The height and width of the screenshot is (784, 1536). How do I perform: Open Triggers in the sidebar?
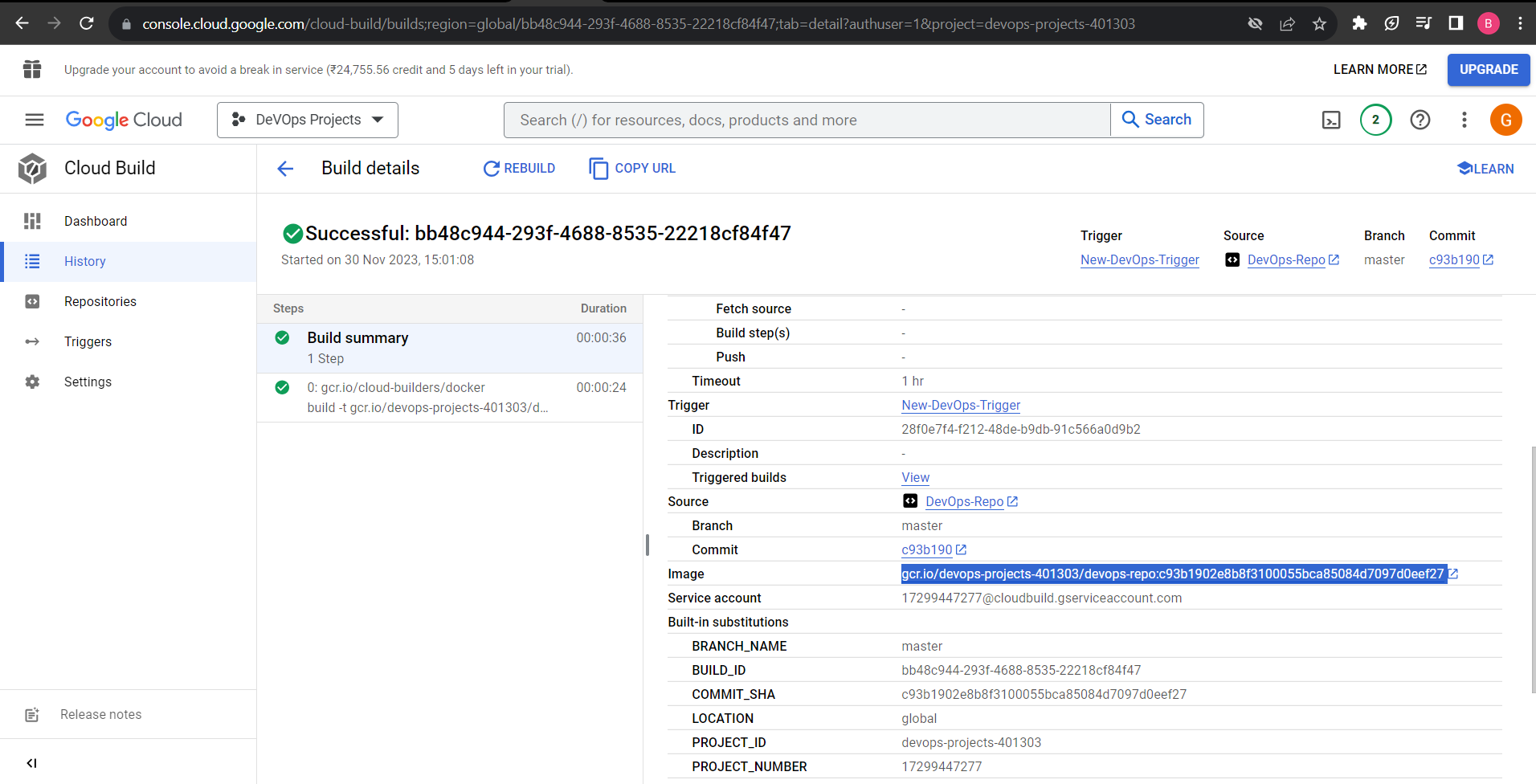[129, 341]
